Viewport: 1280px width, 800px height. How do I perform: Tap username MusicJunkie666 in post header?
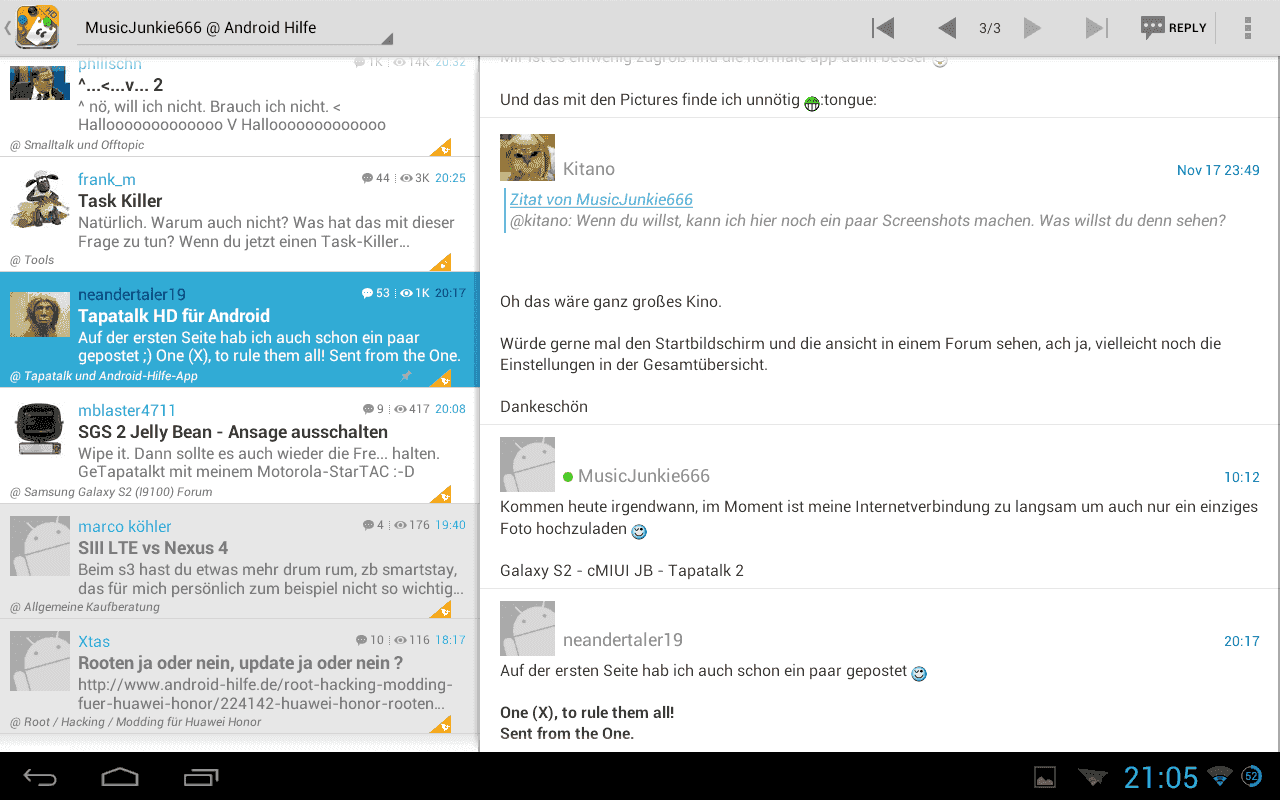coord(644,476)
